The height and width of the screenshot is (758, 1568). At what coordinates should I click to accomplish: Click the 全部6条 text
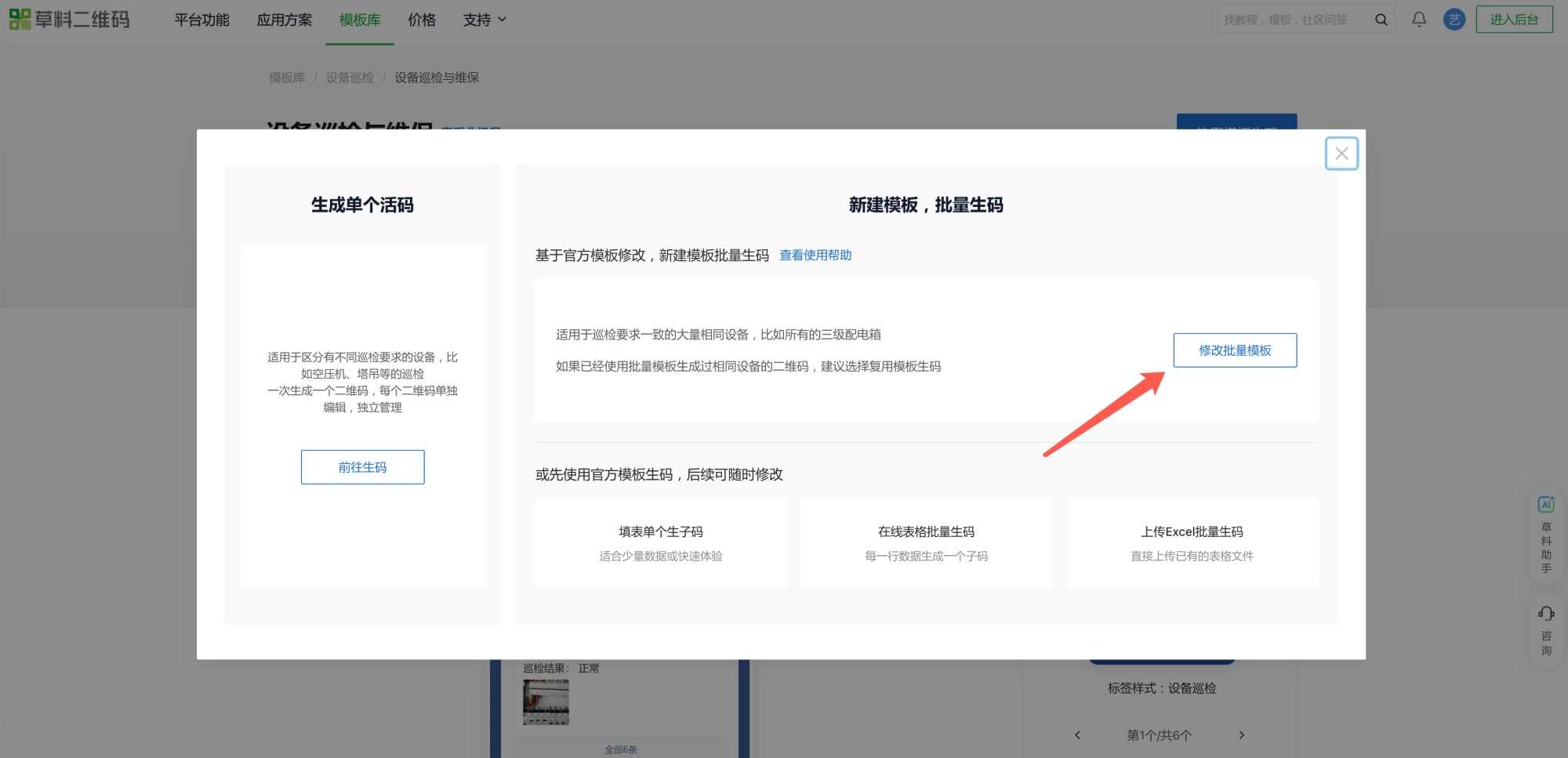pyautogui.click(x=621, y=749)
